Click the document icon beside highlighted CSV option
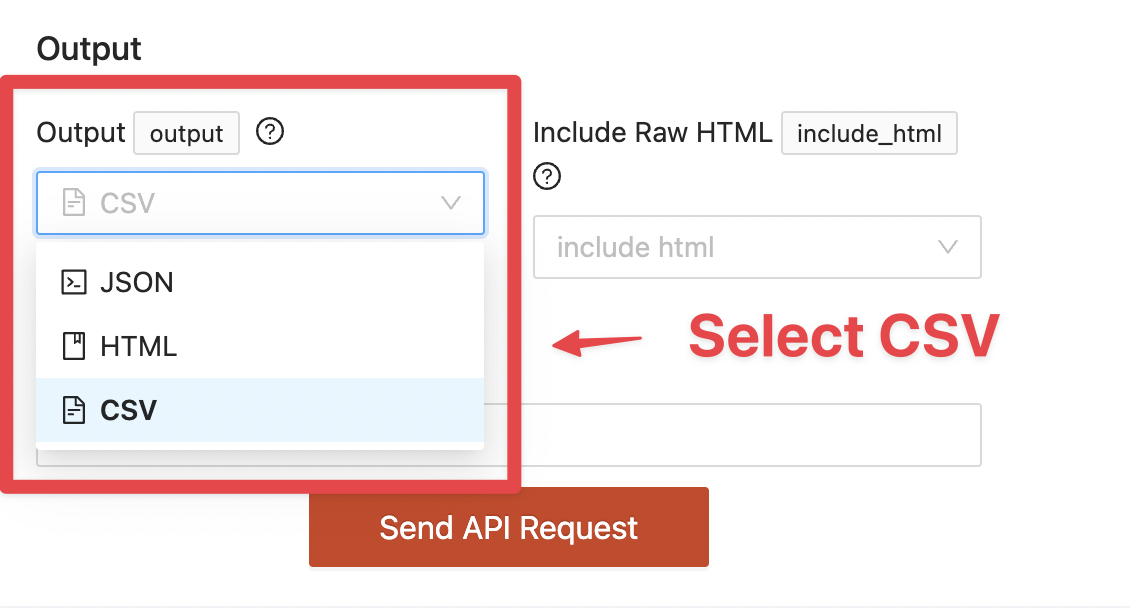 (74, 410)
